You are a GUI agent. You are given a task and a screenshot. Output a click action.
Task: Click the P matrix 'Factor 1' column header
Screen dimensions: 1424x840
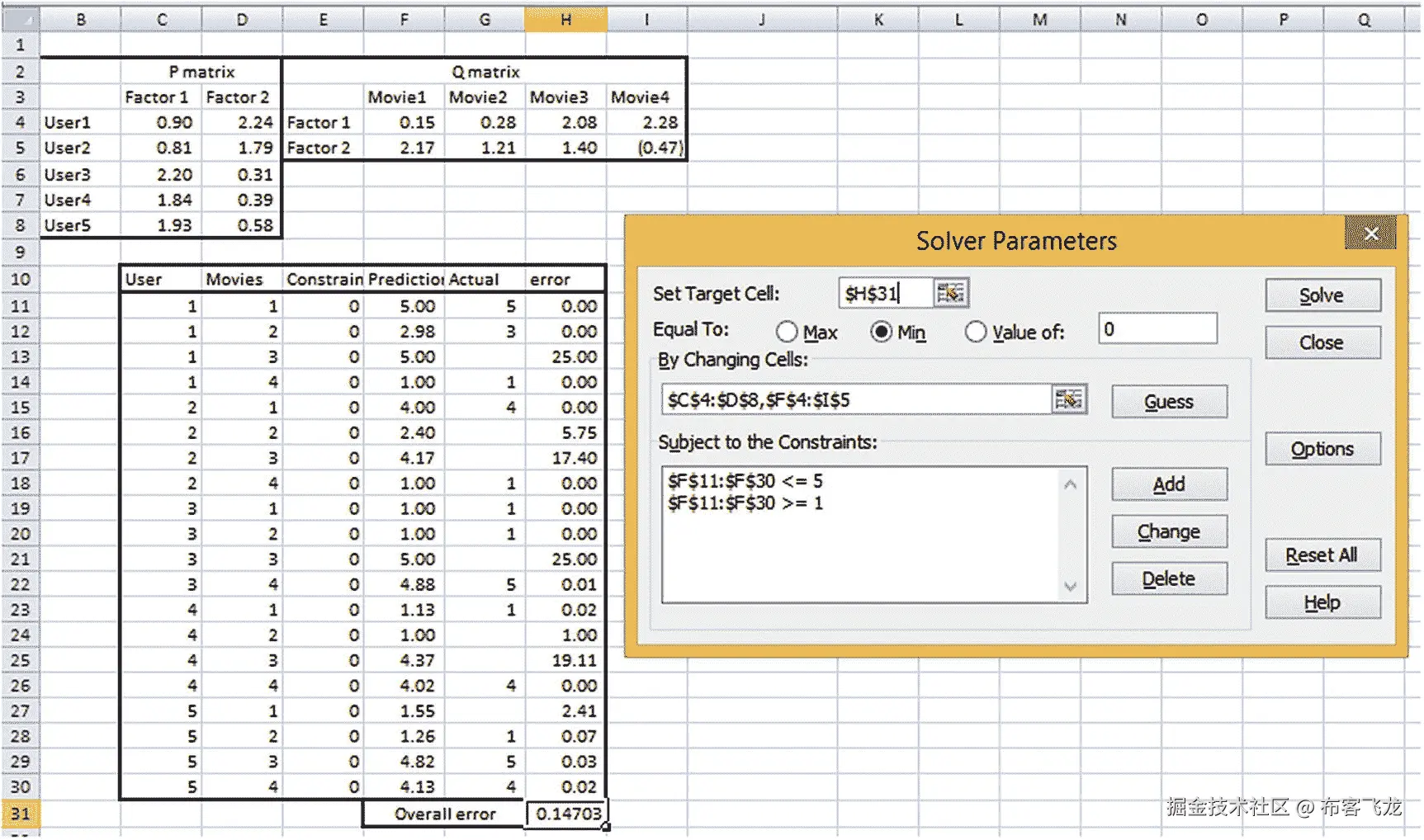pos(162,97)
